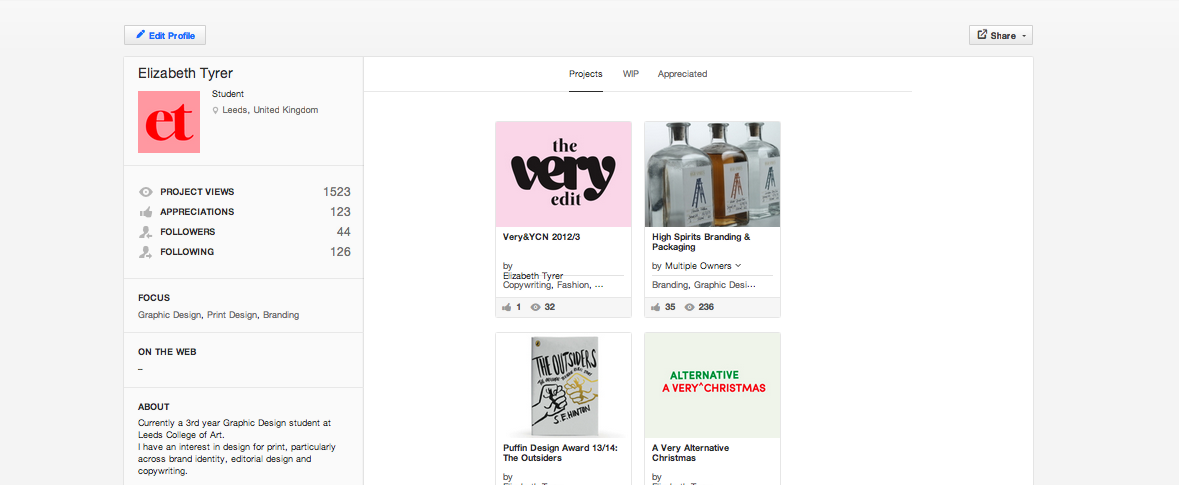Open the Share dropdown button
The image size is (1179, 485).
tap(1001, 35)
